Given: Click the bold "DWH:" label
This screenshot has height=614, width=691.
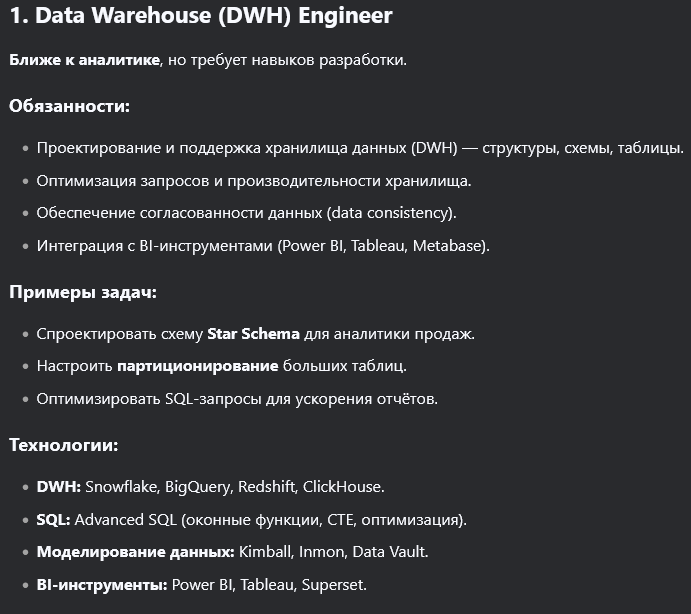Looking at the screenshot, I should point(58,487).
